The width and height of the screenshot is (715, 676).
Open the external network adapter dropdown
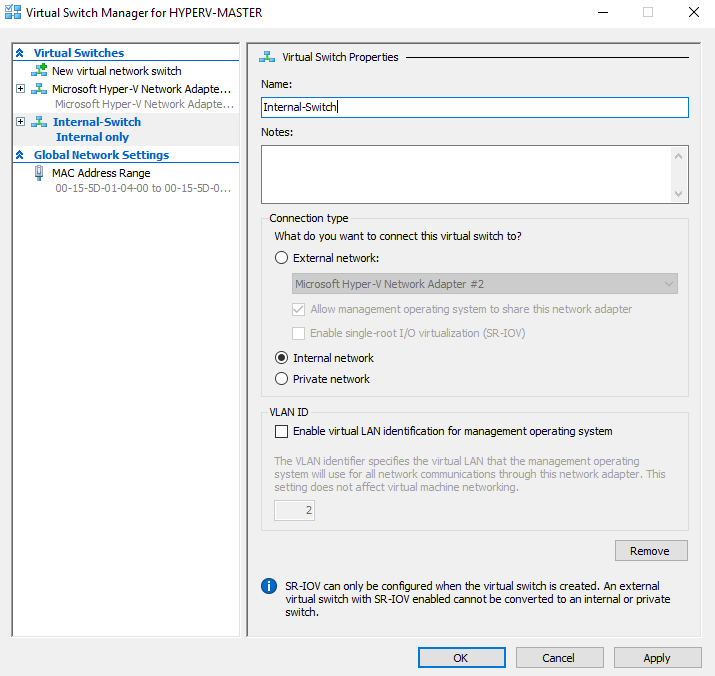click(485, 284)
